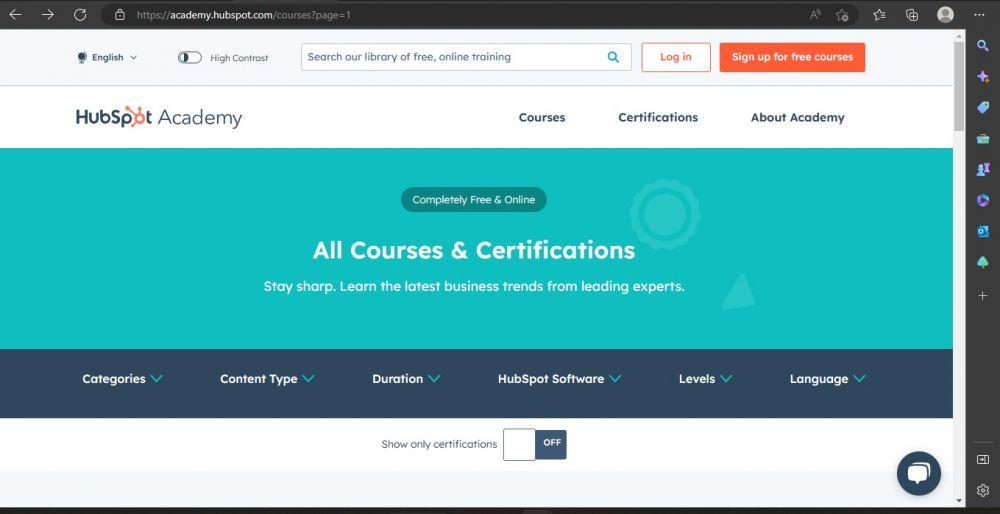Add a site to sidebar
This screenshot has height=514, width=1000.
983,296
